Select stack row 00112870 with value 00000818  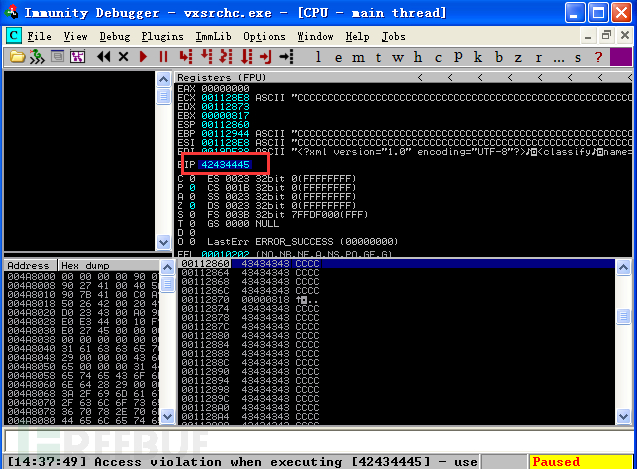(x=396, y=300)
